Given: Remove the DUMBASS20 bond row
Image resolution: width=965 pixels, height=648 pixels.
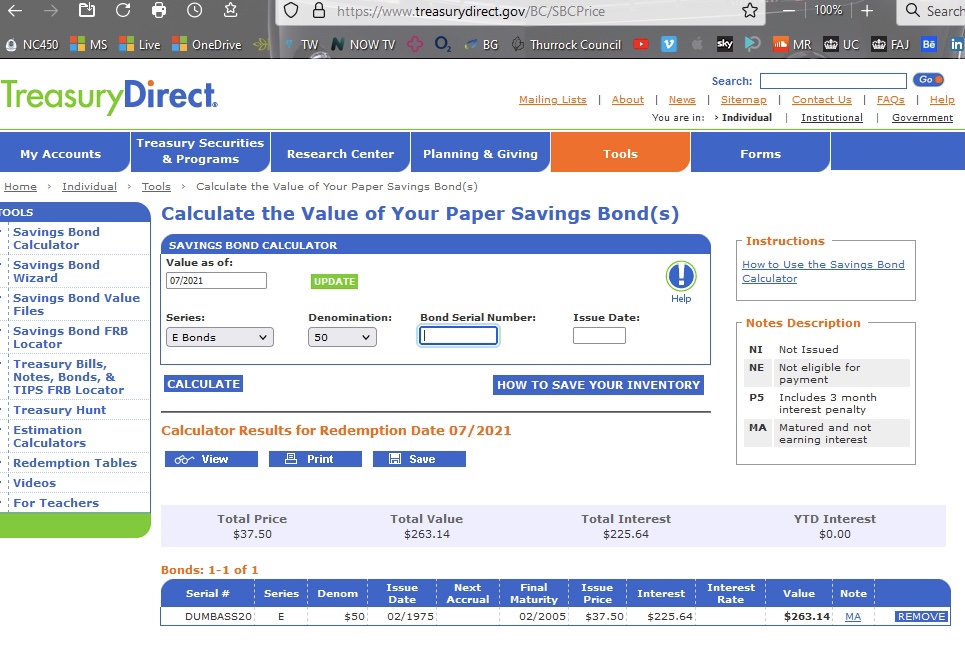Looking at the screenshot, I should (921, 617).
